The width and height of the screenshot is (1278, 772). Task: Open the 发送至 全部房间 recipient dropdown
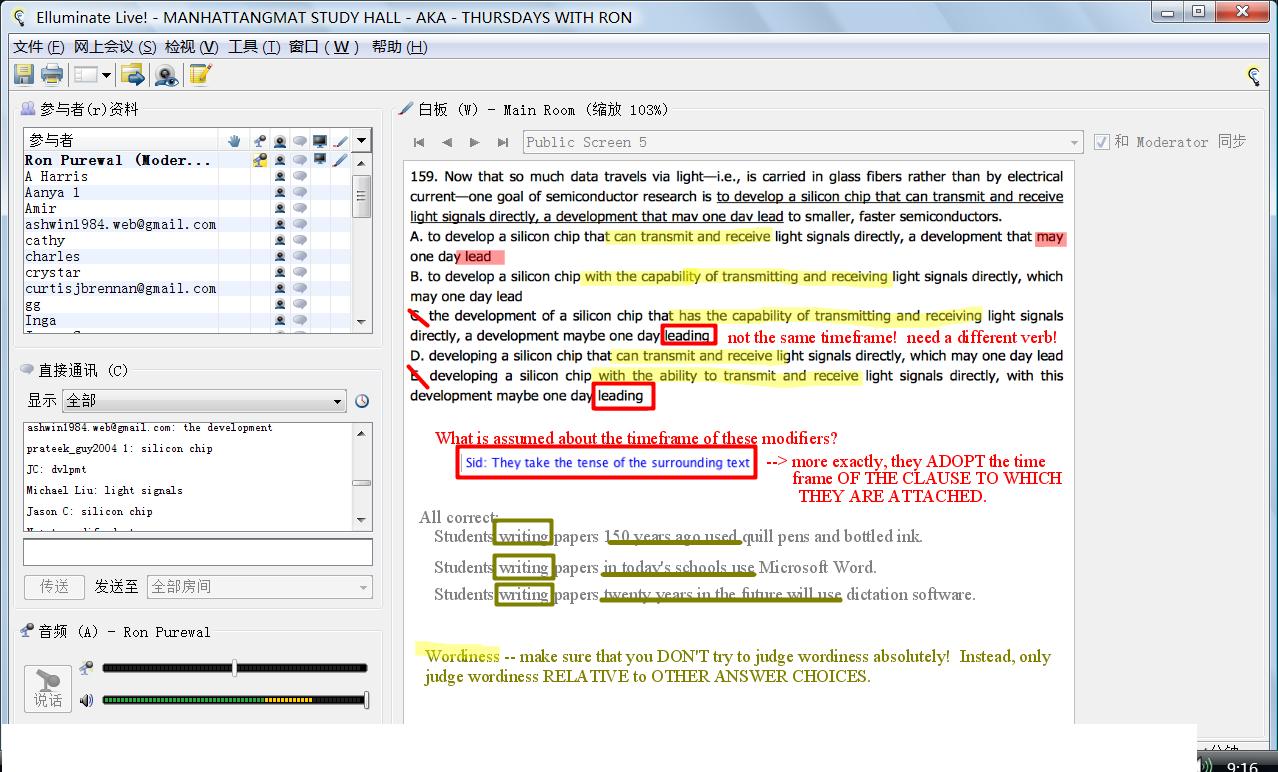click(x=259, y=586)
